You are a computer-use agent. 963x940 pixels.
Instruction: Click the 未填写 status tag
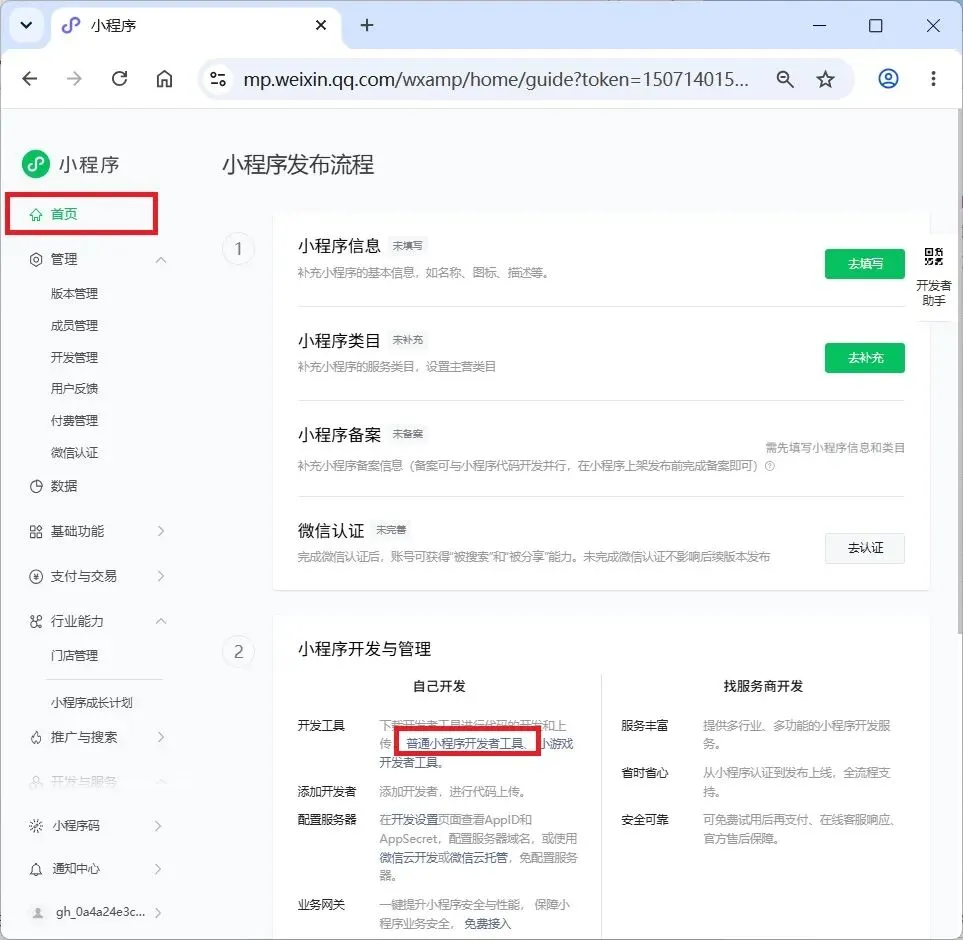408,246
